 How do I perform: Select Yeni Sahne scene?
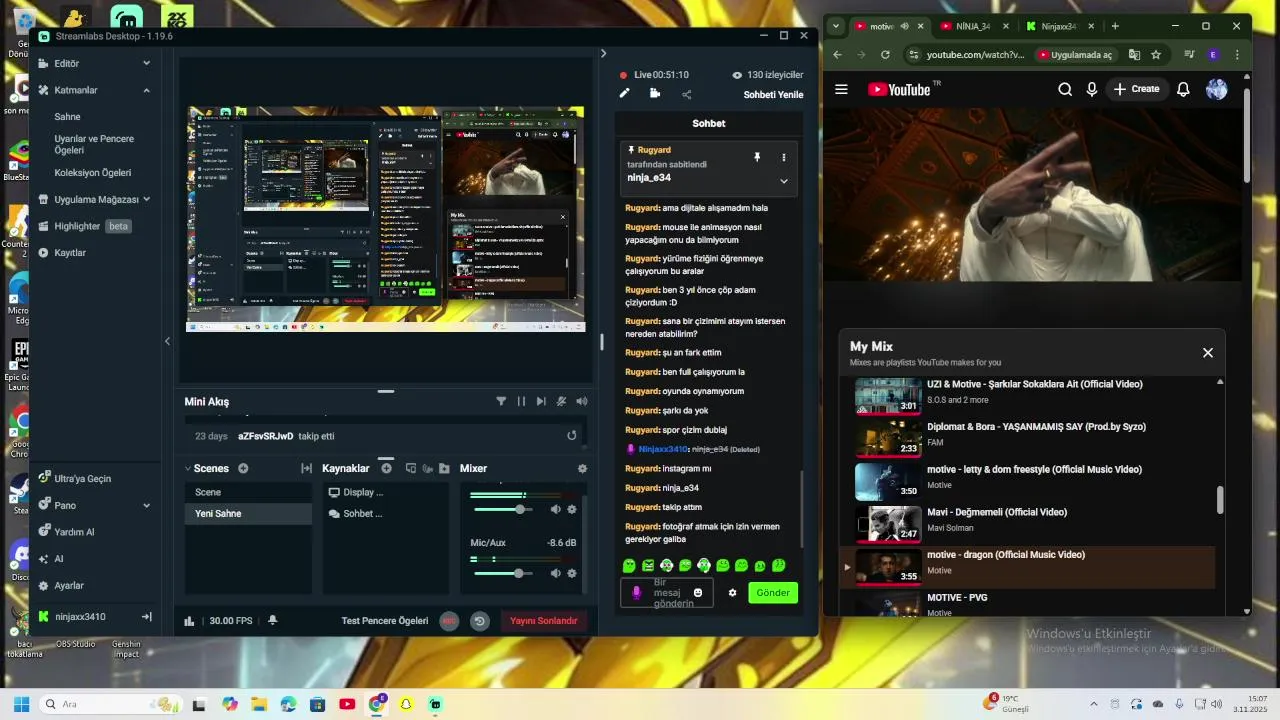(248, 513)
